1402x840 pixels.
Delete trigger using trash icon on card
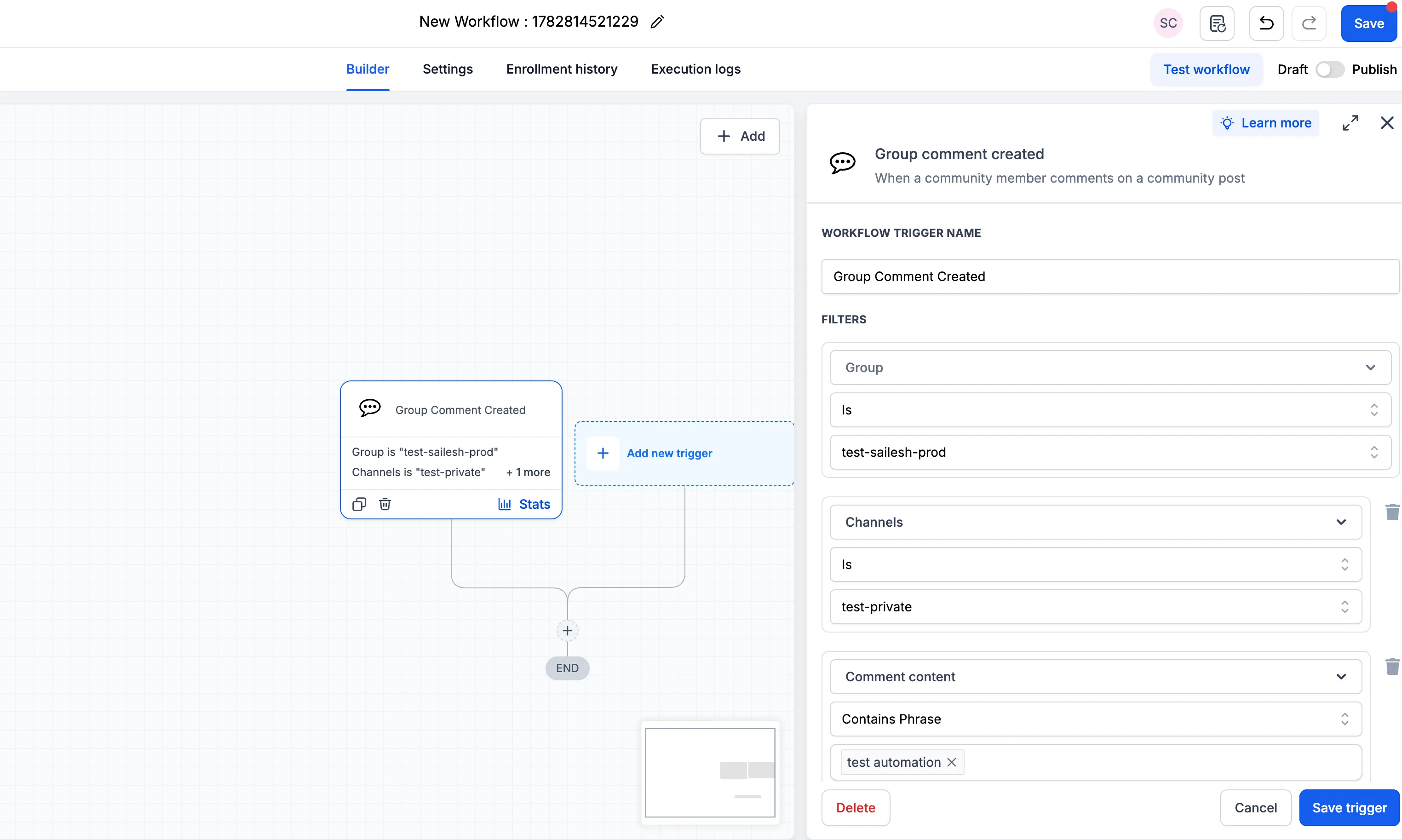coord(385,504)
